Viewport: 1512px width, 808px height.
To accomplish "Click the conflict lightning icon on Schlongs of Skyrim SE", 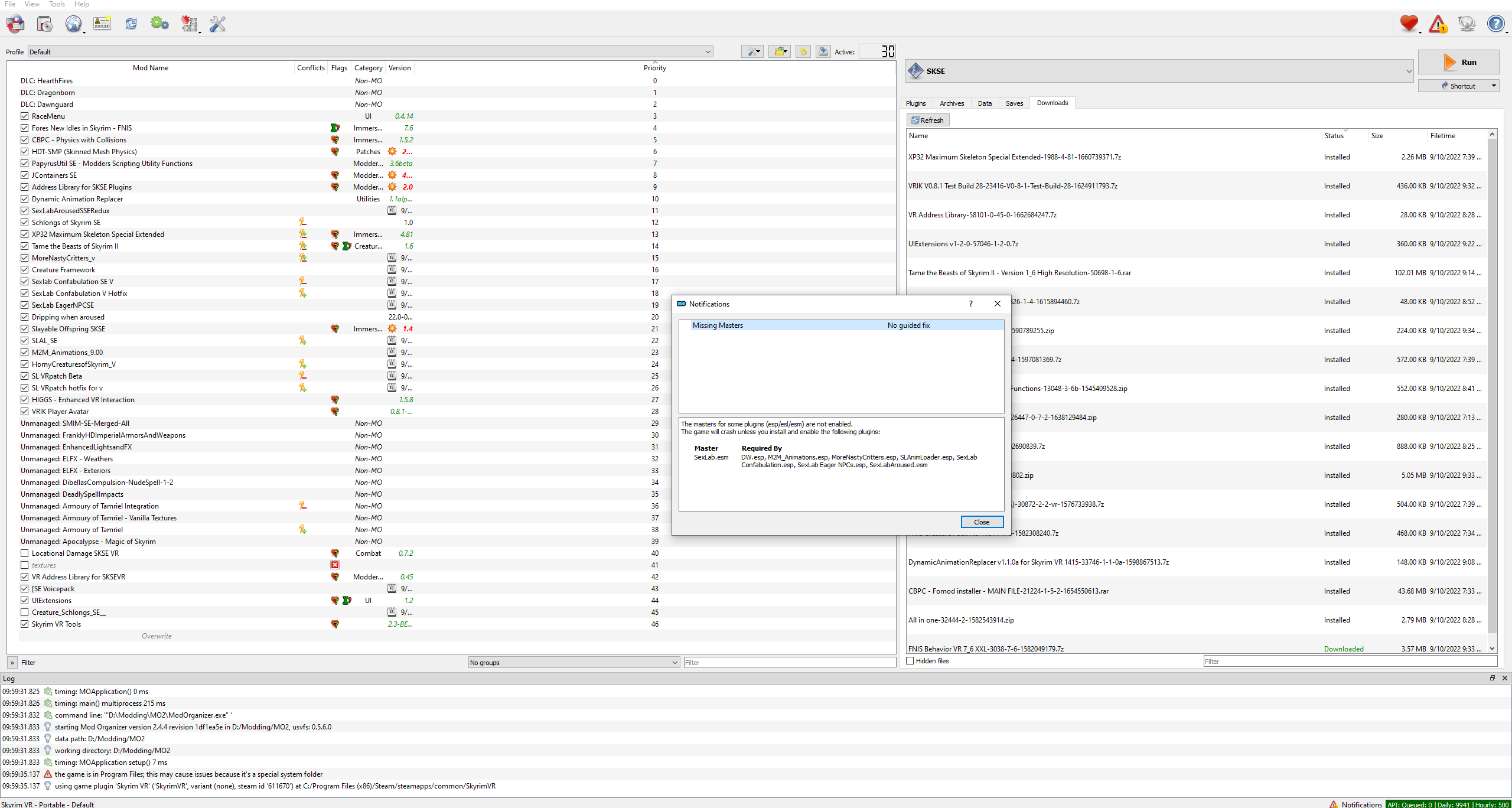I will coord(302,223).
